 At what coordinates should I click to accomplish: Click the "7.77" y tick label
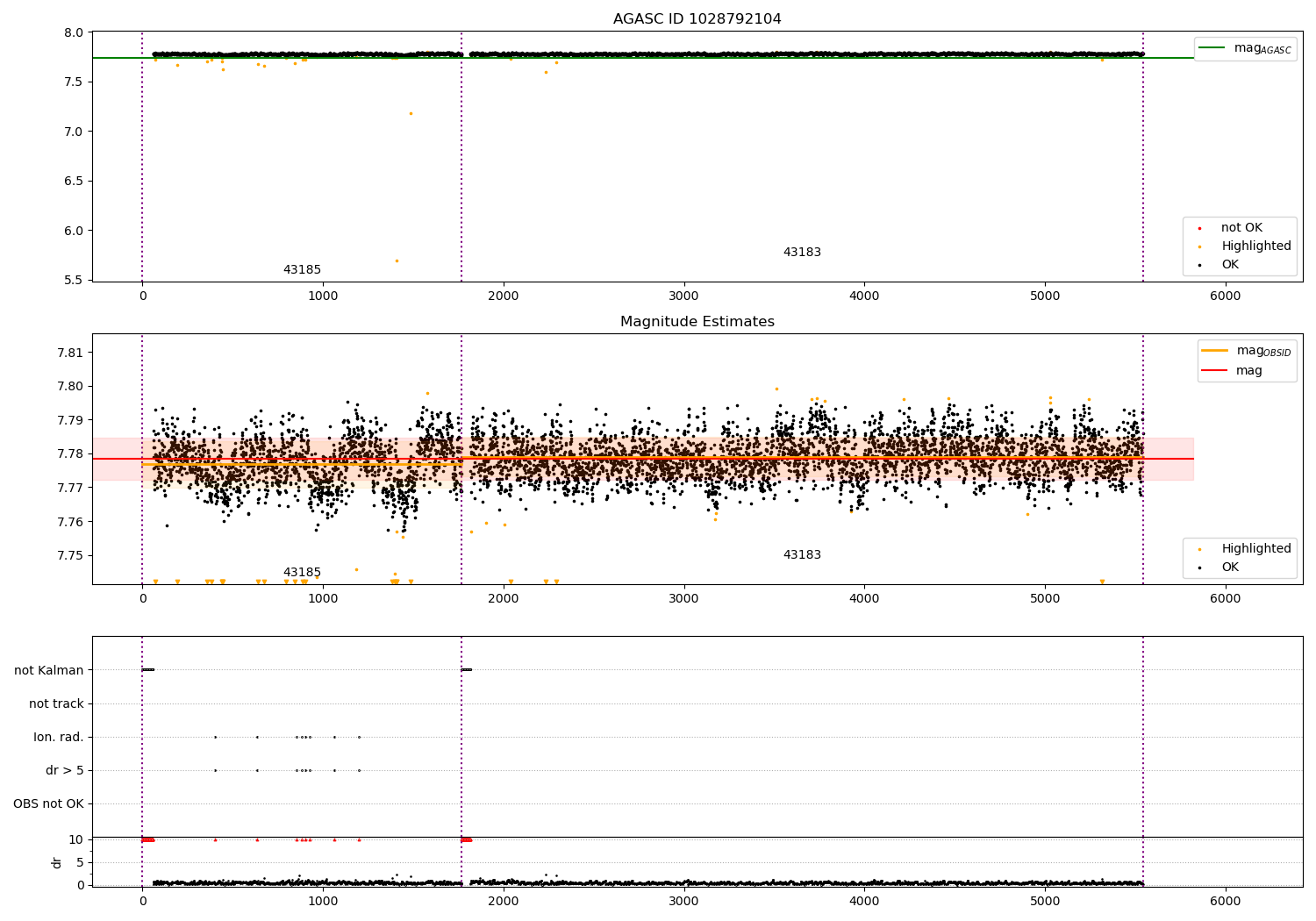coord(70,488)
